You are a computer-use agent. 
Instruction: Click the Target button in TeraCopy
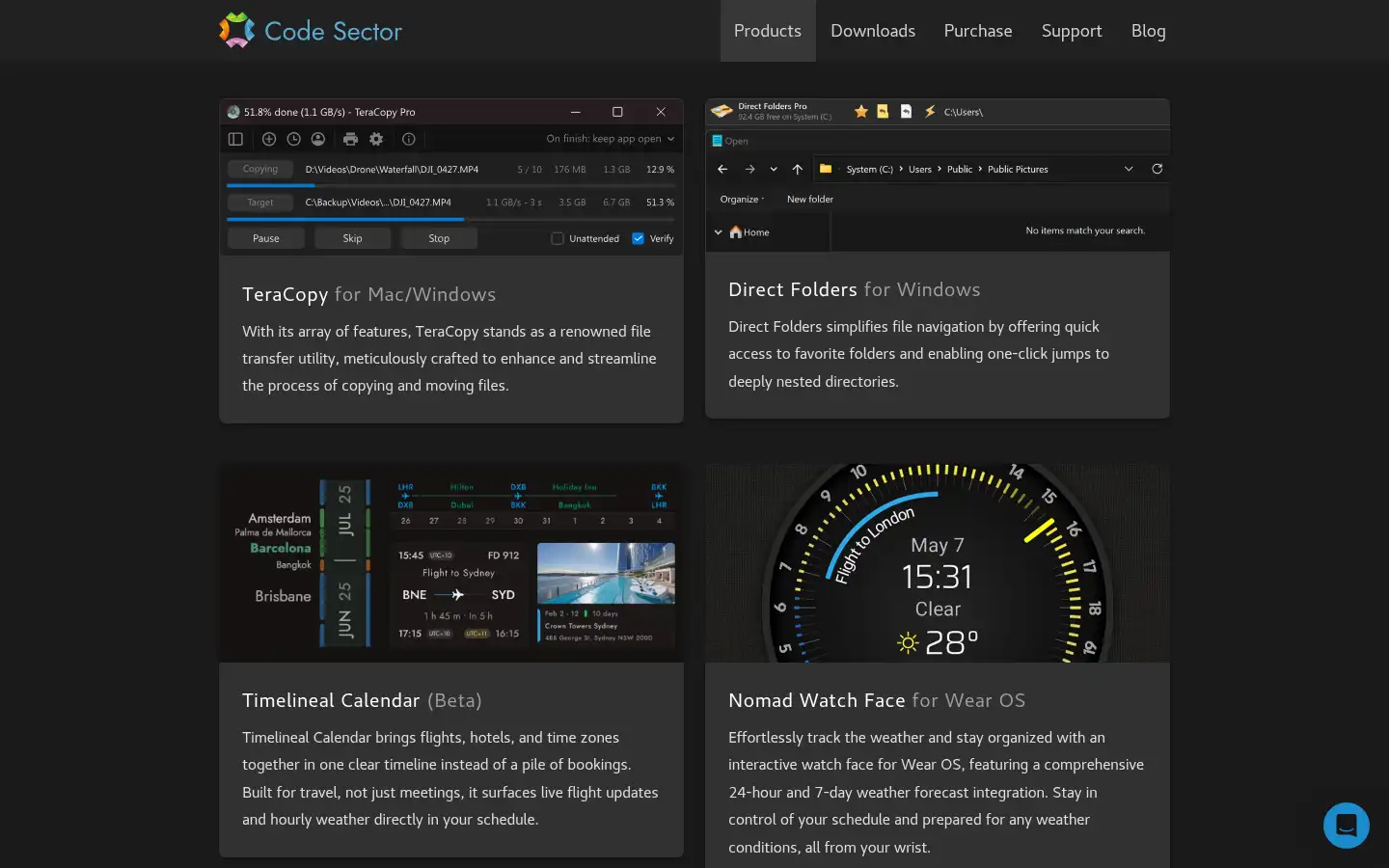click(x=260, y=203)
